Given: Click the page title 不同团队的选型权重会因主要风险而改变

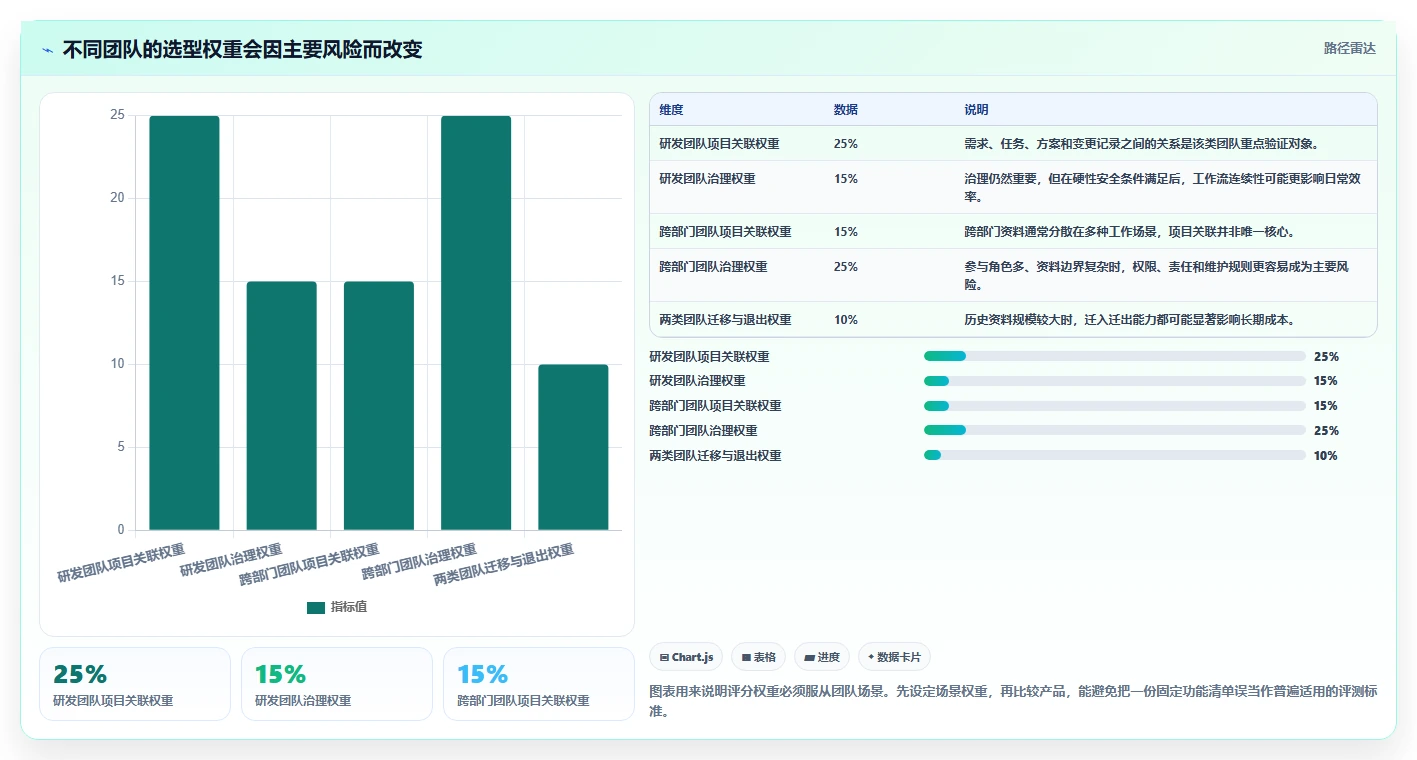Looking at the screenshot, I should point(242,50).
